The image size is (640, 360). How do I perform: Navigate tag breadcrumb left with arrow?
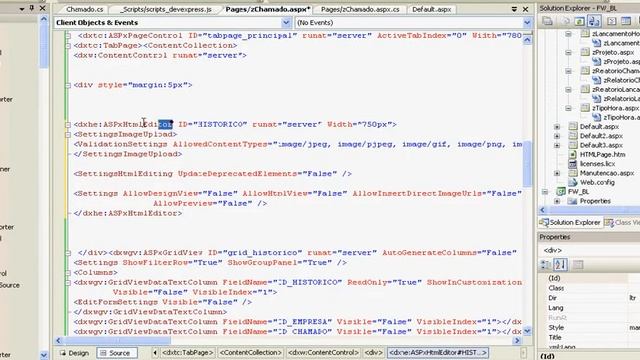155,353
